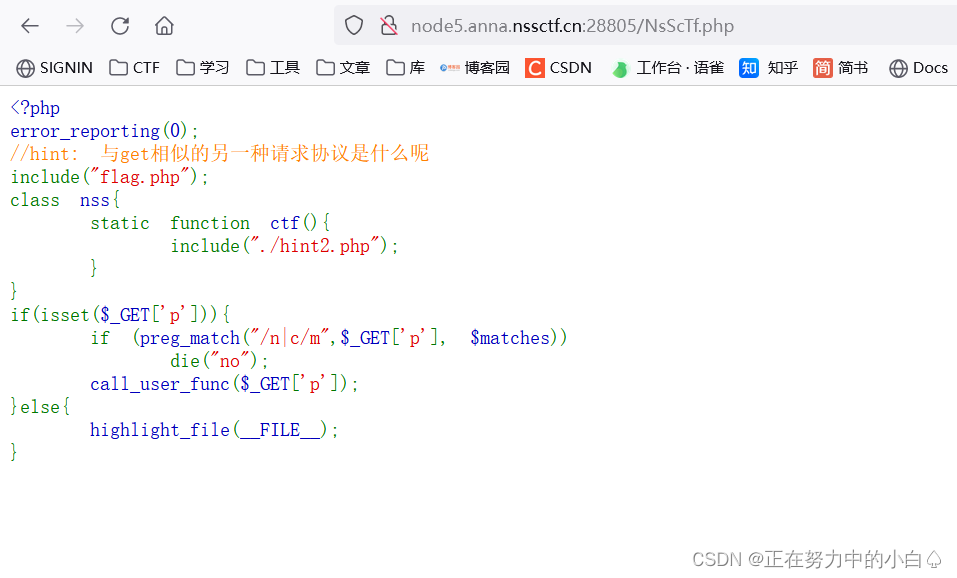Click the home button
Image resolution: width=957 pixels, height=578 pixels.
163,26
